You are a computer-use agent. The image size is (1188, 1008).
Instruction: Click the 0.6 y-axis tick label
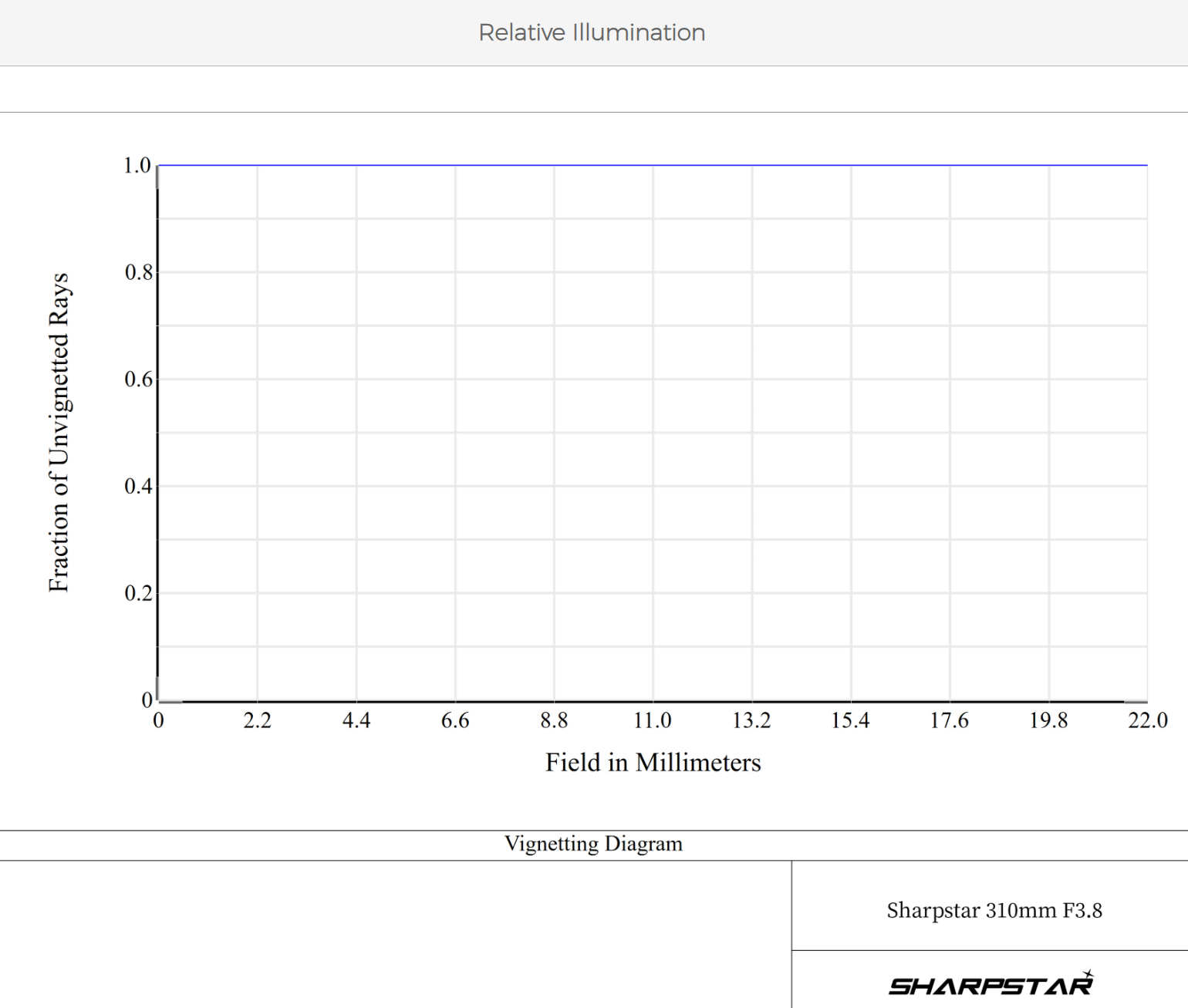138,379
